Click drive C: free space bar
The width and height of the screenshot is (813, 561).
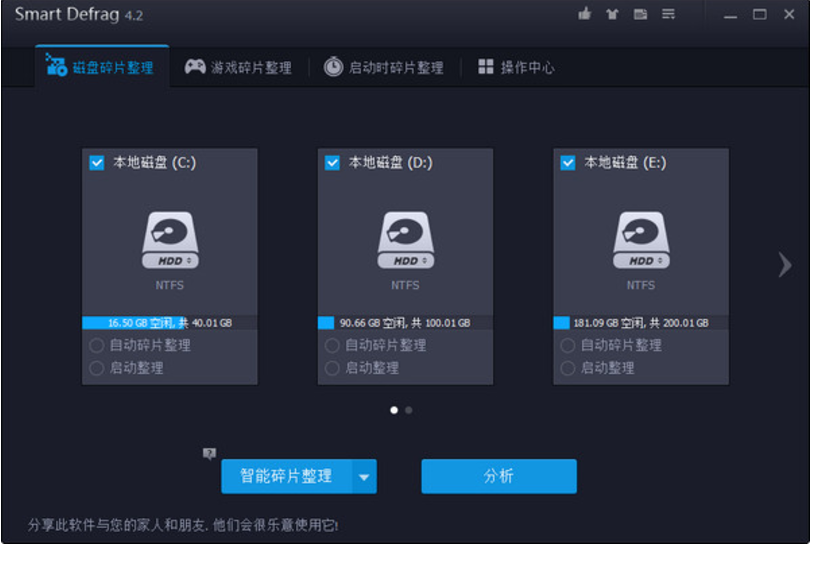point(170,323)
